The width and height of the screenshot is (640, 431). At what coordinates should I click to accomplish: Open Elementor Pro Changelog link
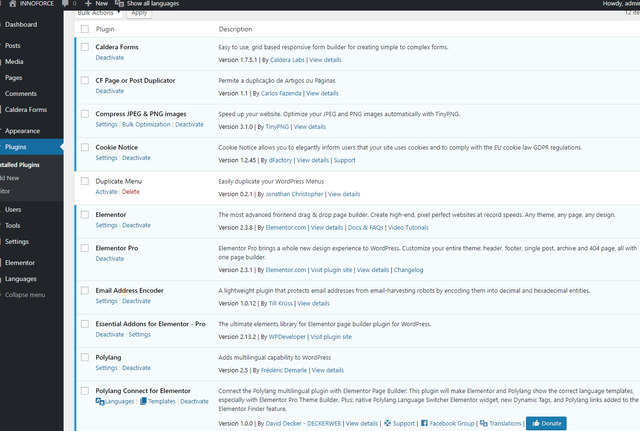tap(408, 270)
